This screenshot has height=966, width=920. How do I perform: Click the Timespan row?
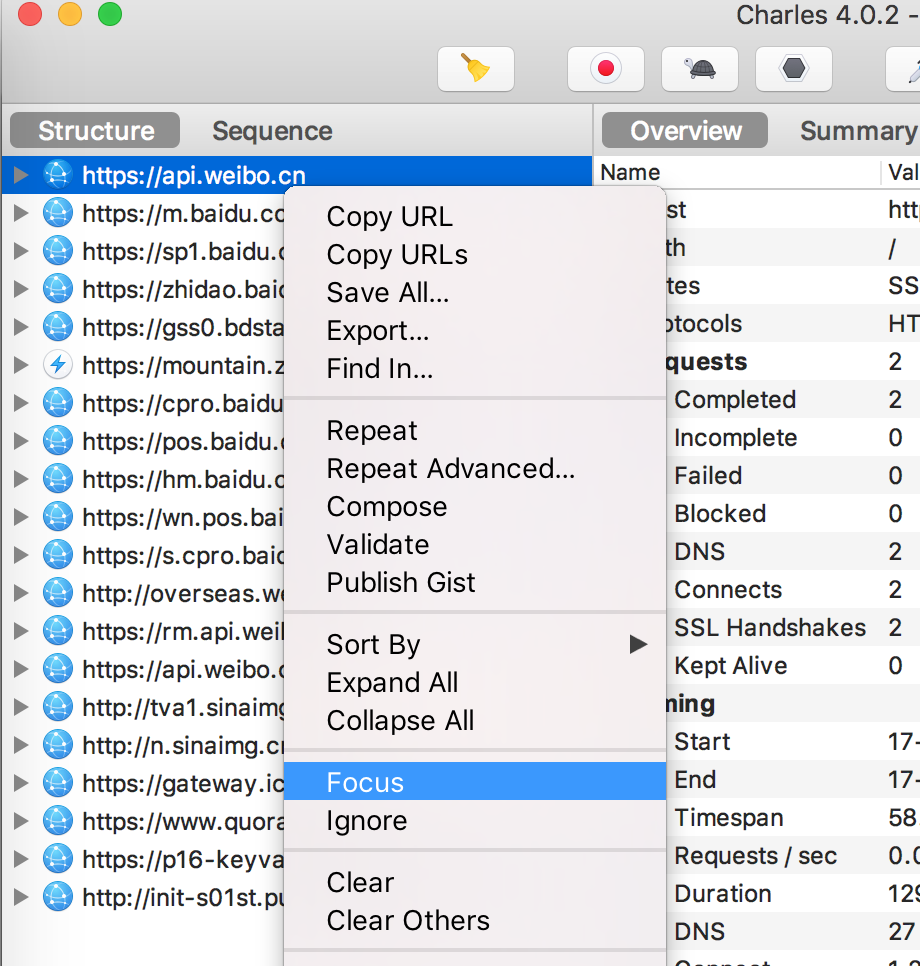pyautogui.click(x=793, y=818)
